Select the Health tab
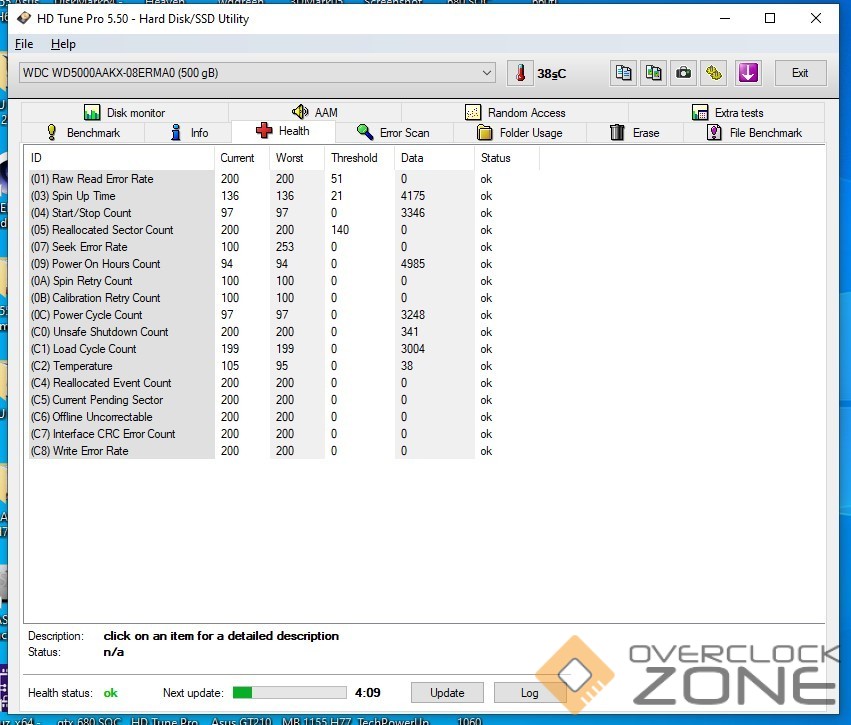851x725 pixels. 283,131
